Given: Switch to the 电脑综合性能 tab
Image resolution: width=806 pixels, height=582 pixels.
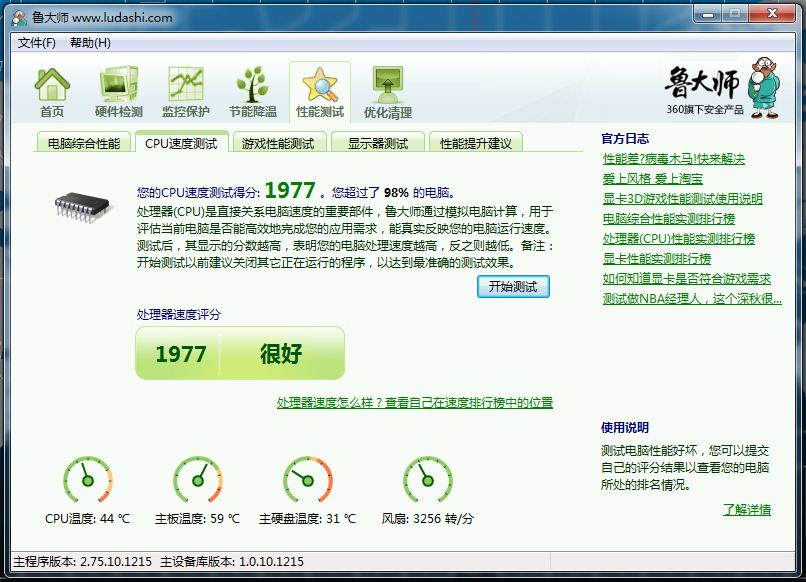Looking at the screenshot, I should 83,143.
